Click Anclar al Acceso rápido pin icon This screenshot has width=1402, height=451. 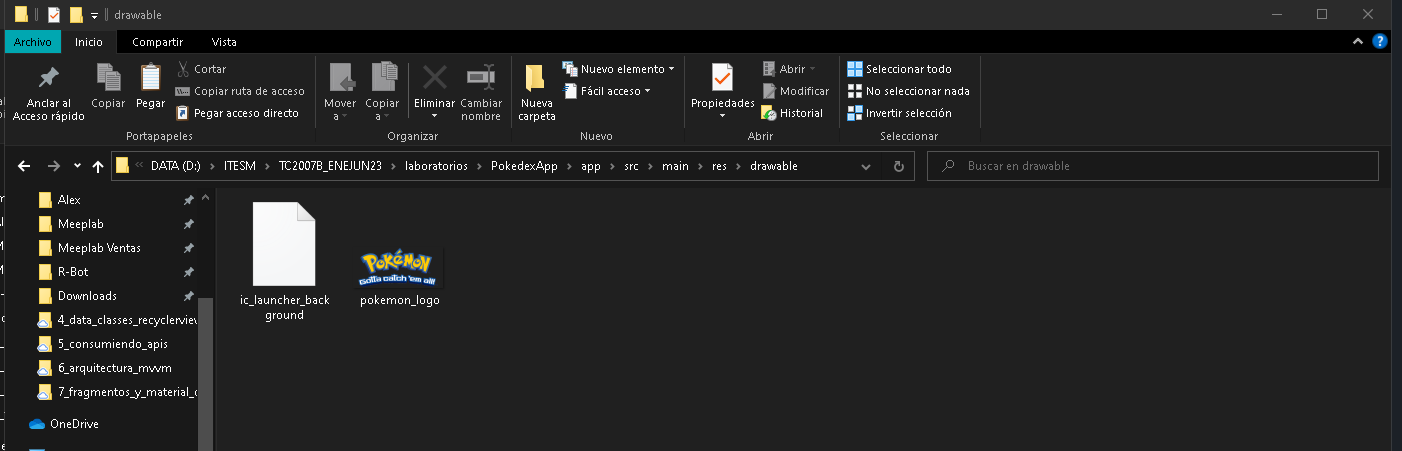(x=48, y=78)
